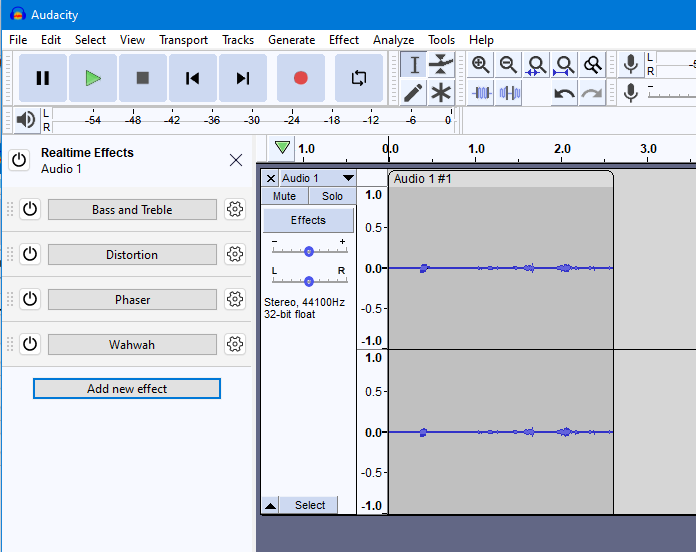This screenshot has height=552, width=696.
Task: Open the Edit menu
Action: pos(51,40)
